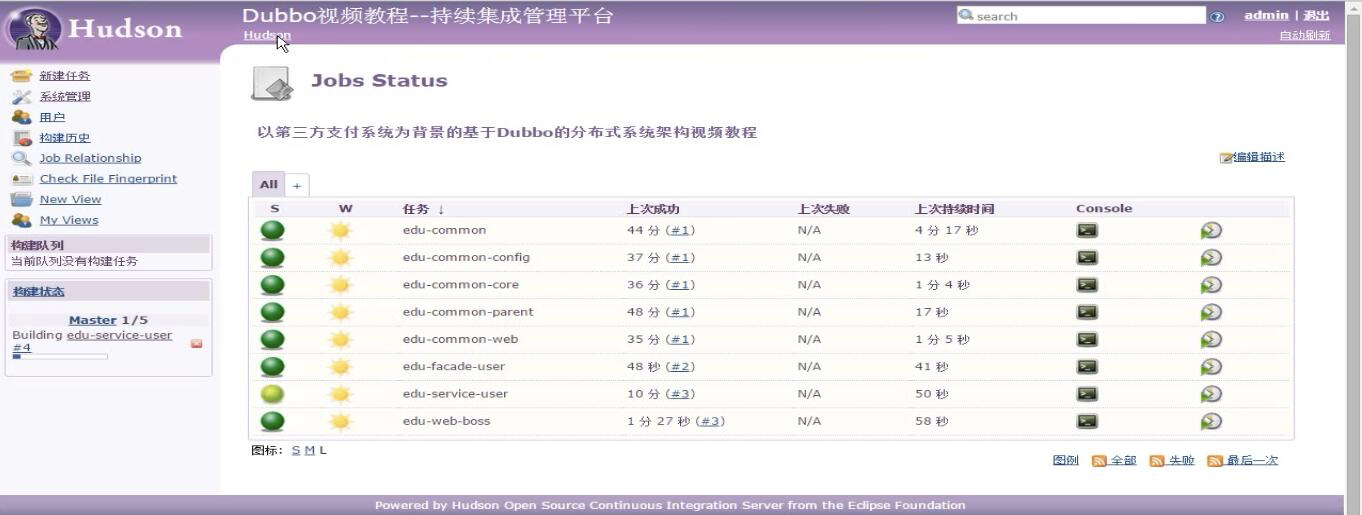The image size is (1362, 515).
Task: Open the edu-common-parent job
Action: coord(468,312)
